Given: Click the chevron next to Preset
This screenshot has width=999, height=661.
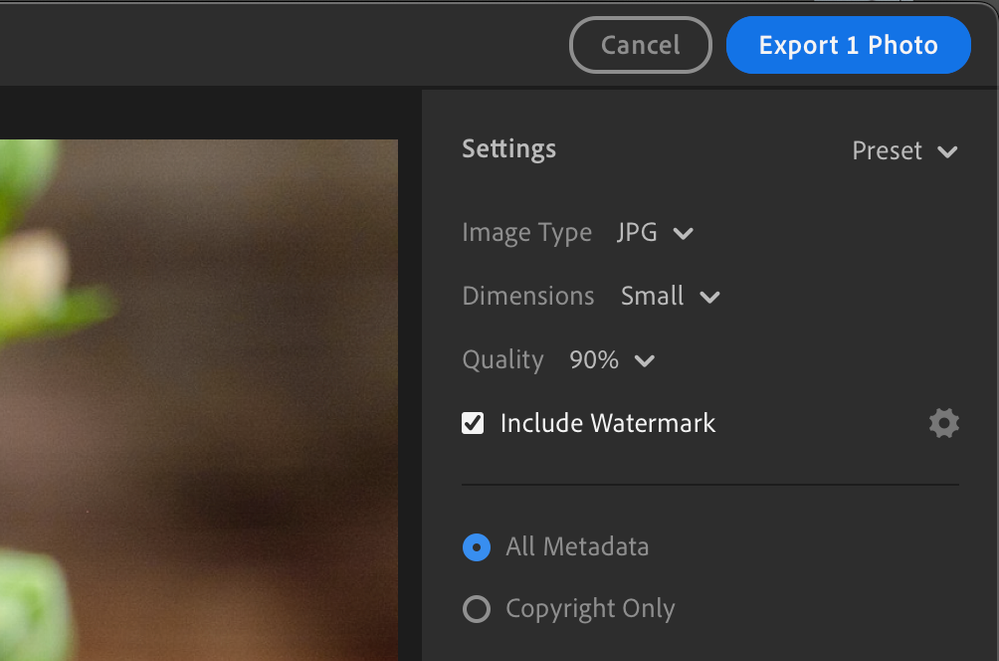Looking at the screenshot, I should click(947, 152).
